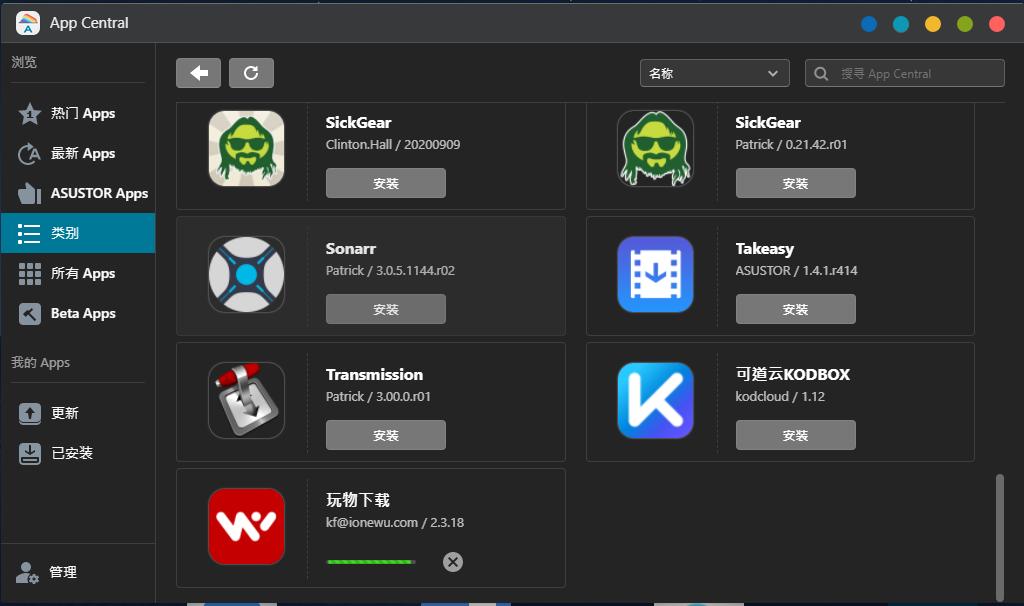Open the Beta Apps section
The width and height of the screenshot is (1024, 606).
pyautogui.click(x=83, y=313)
